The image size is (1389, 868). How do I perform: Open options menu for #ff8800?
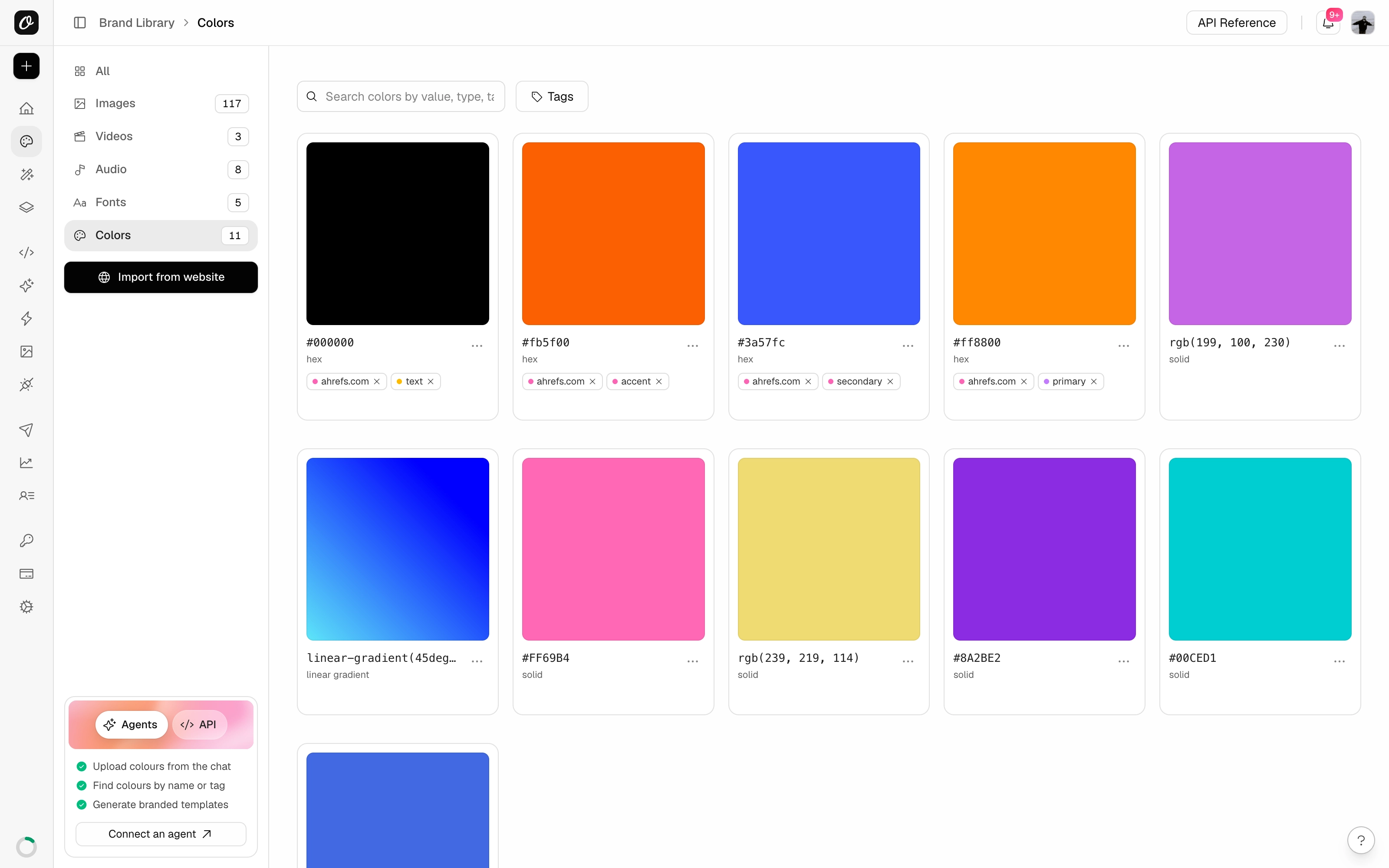tap(1124, 345)
